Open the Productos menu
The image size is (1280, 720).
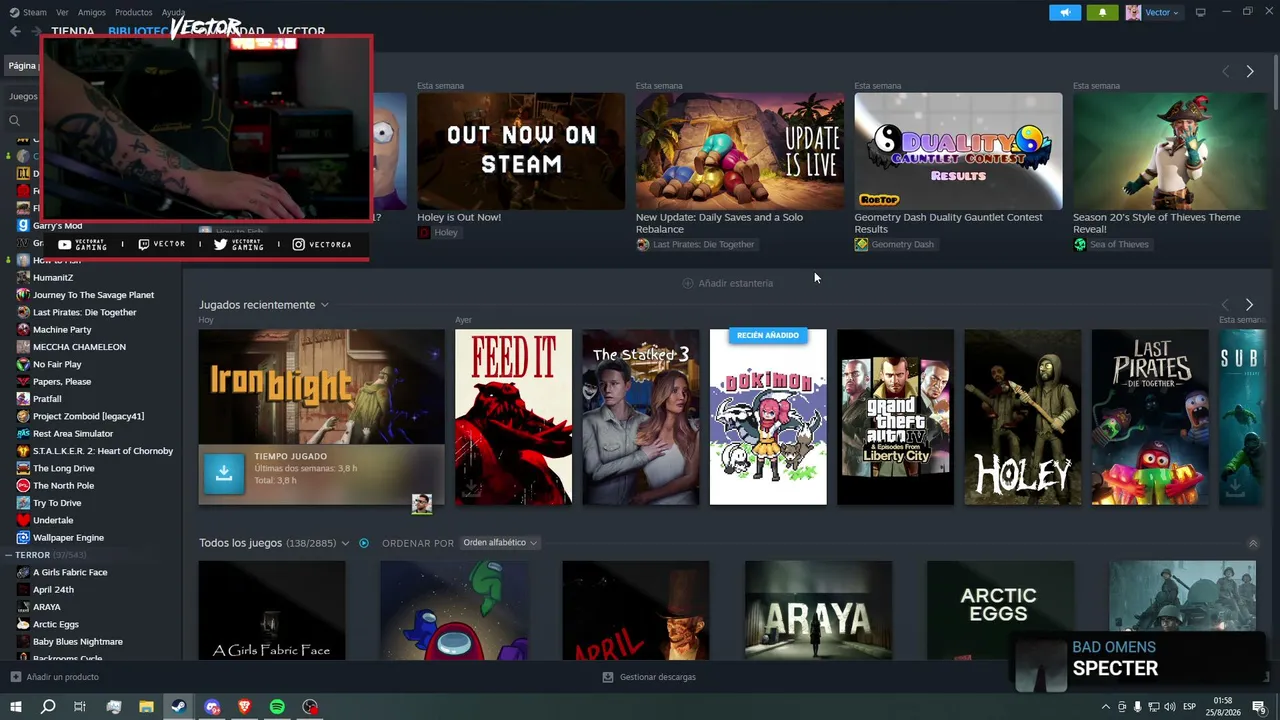coord(134,12)
